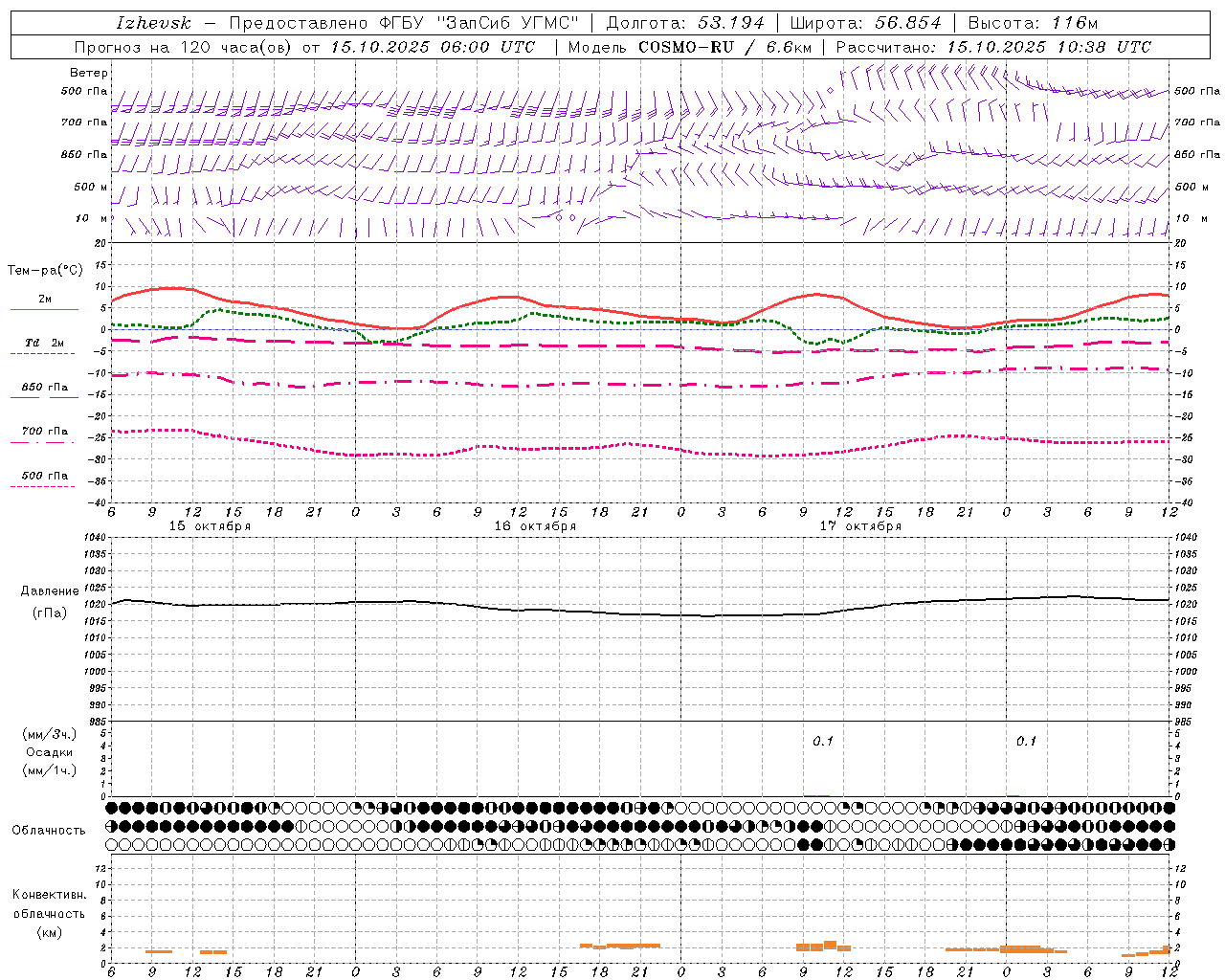Click the "Модель COSMO-RU / 6.6км" model text
Viewport: 1225px width, 980px height.
690,47
